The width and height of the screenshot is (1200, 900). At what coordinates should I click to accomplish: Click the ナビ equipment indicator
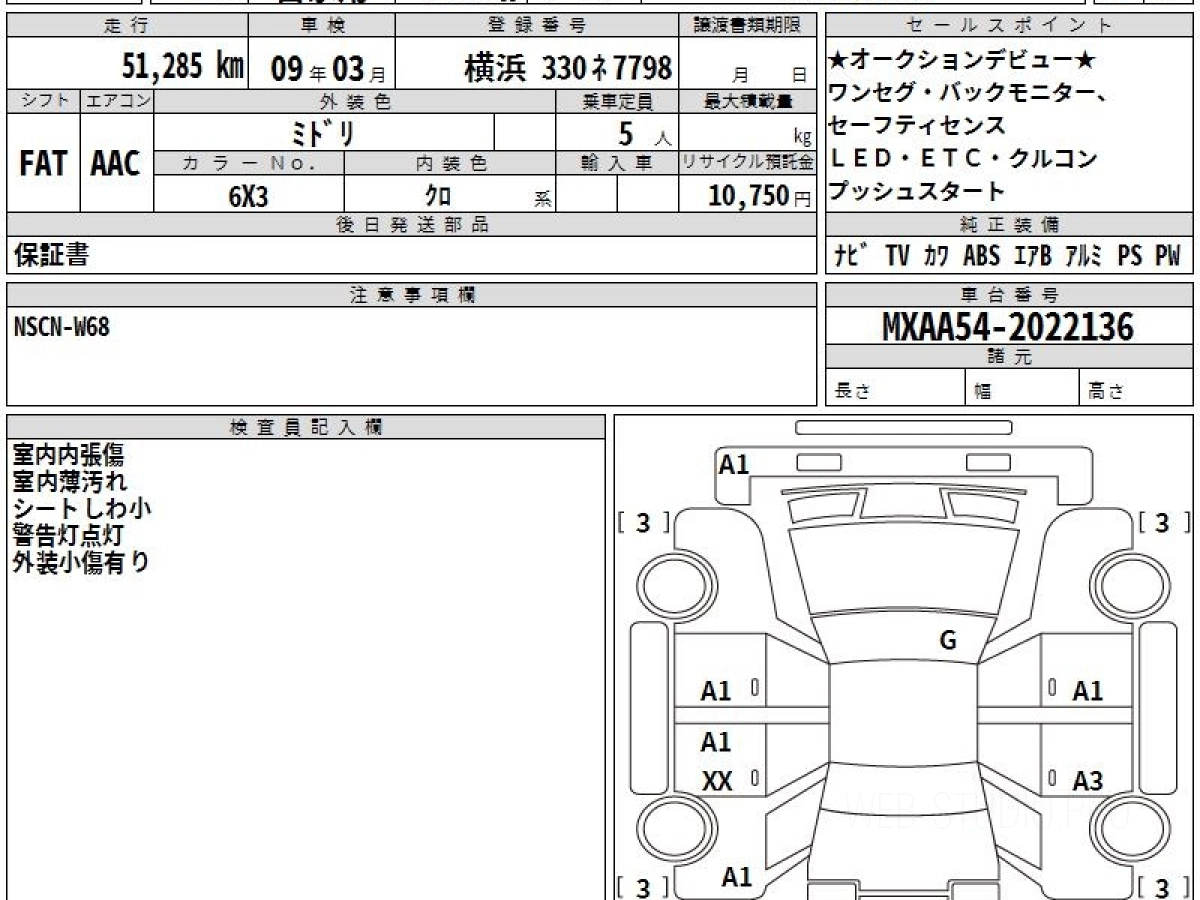point(850,256)
